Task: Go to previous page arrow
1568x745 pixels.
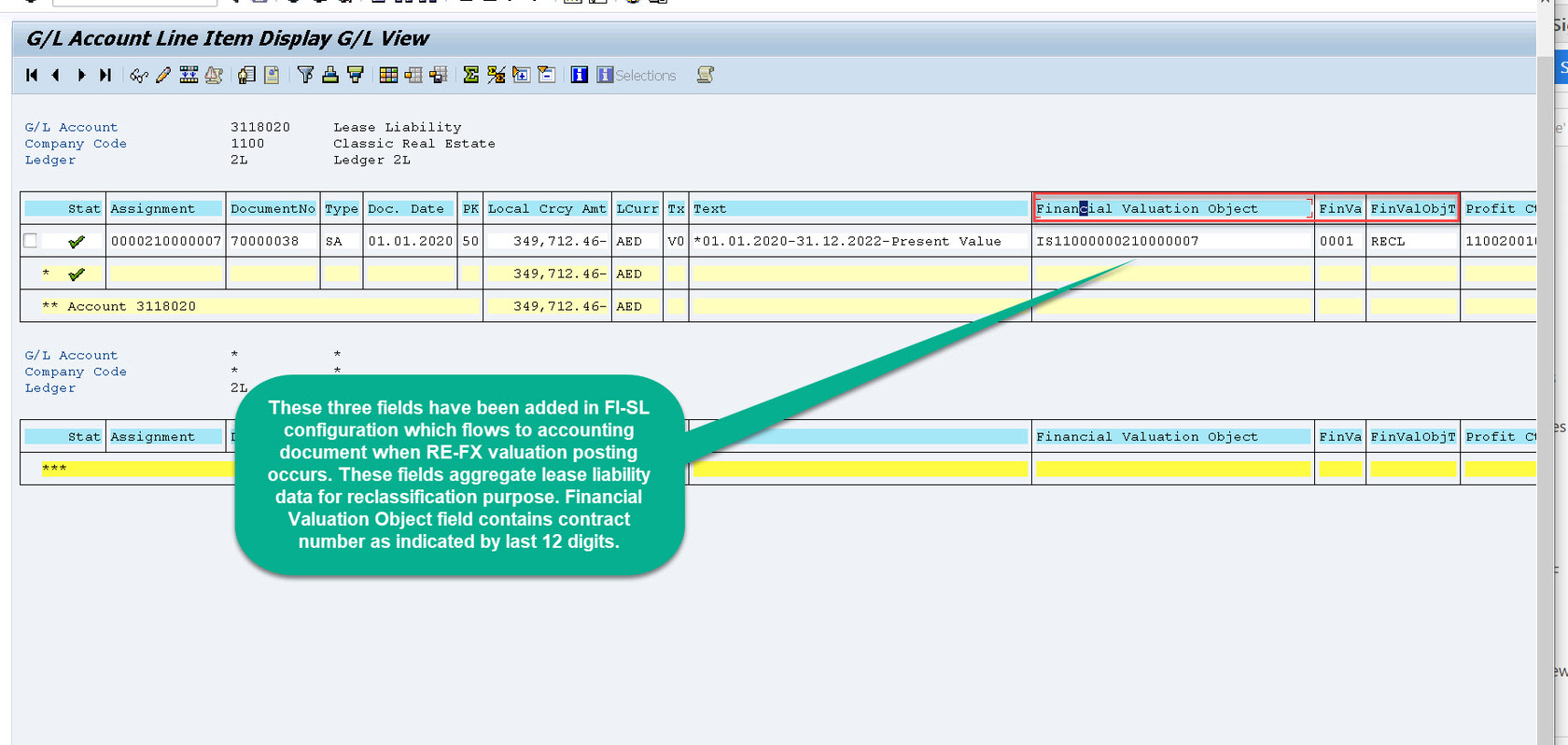Action: (x=56, y=76)
